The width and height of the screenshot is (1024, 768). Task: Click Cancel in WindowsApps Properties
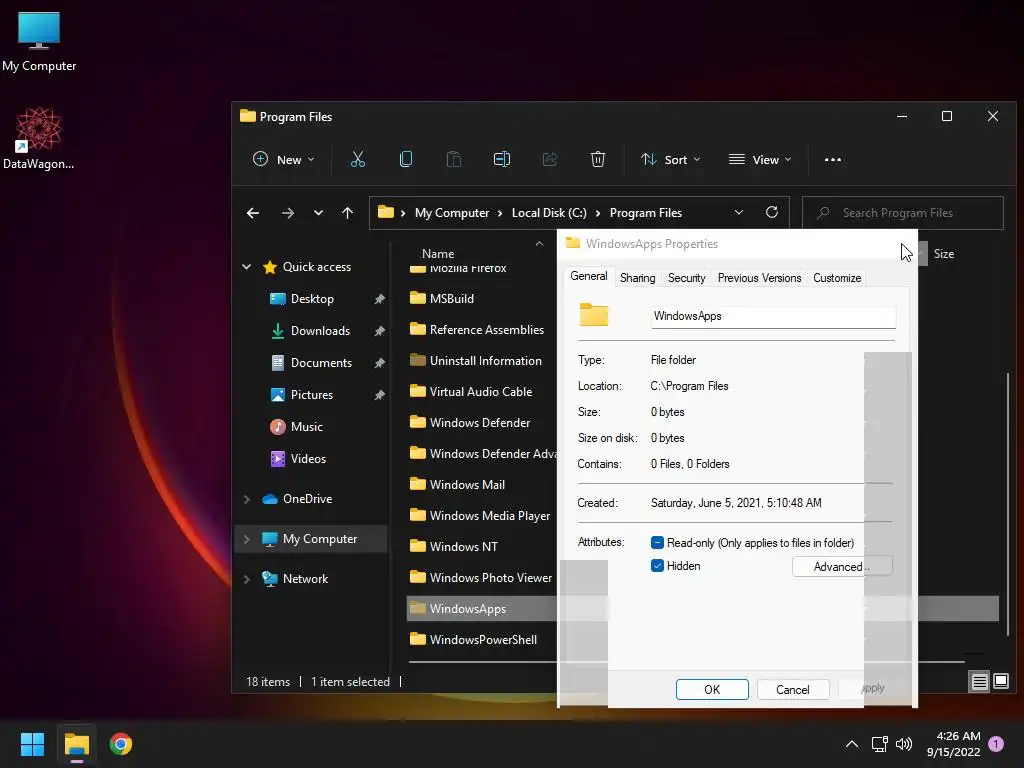(x=793, y=690)
